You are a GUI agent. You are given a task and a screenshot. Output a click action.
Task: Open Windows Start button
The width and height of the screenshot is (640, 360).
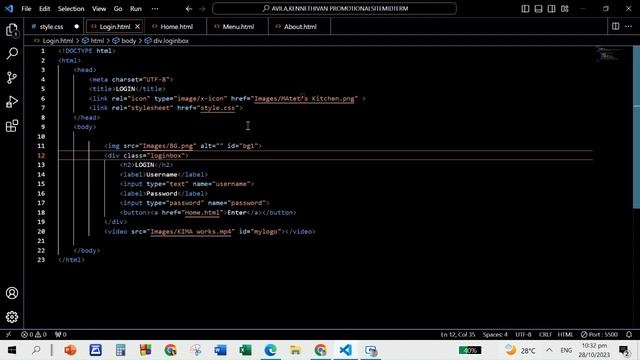[11, 350]
